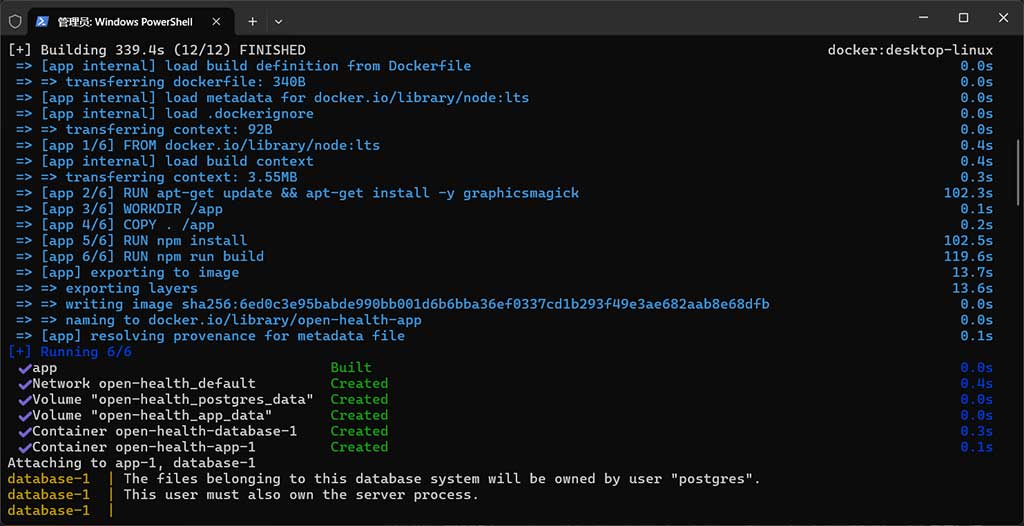Close the terminal window

coord(1003,18)
